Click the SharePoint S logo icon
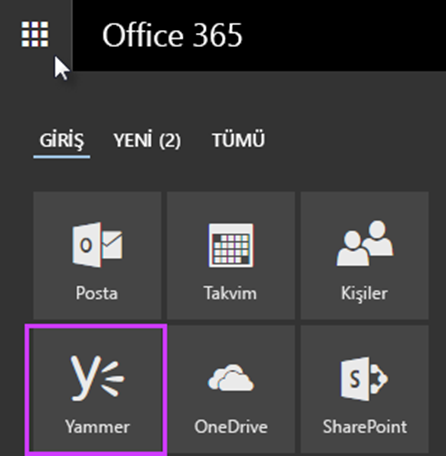446x456 pixels. pos(364,379)
